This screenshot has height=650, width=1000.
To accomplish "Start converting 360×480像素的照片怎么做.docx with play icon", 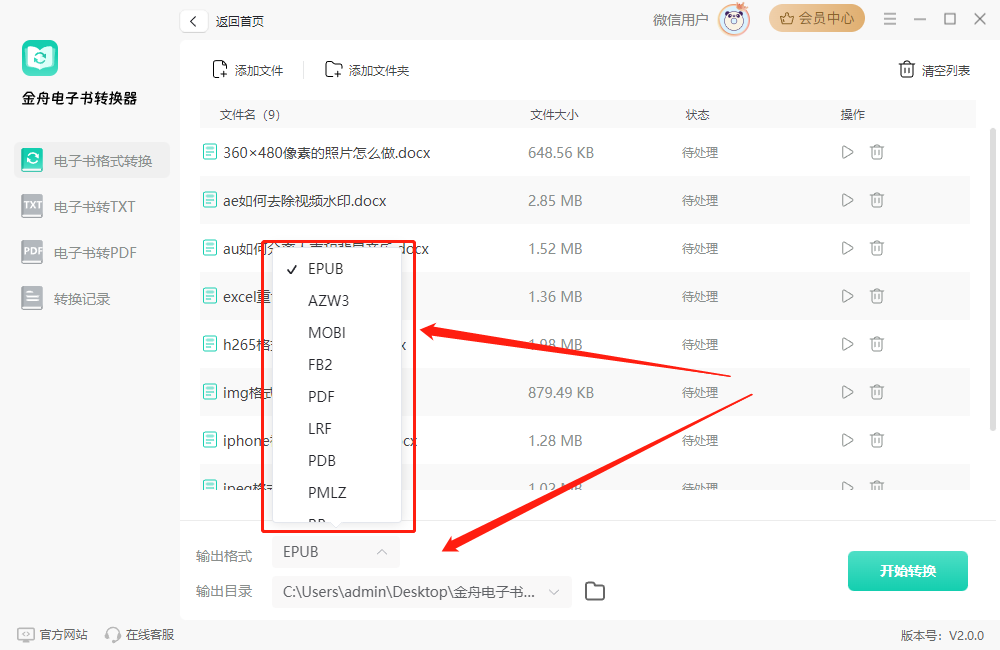I will pyautogui.click(x=847, y=153).
